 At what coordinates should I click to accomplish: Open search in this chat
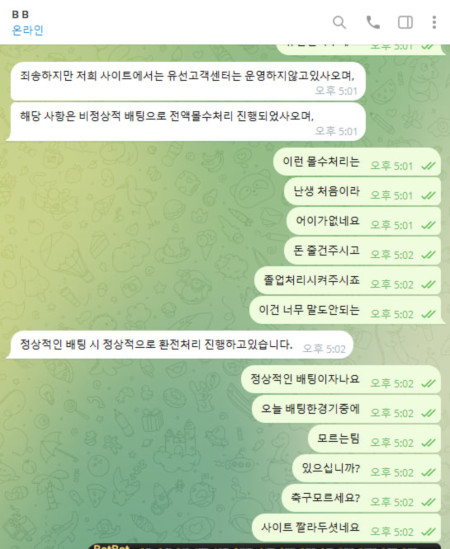339,22
